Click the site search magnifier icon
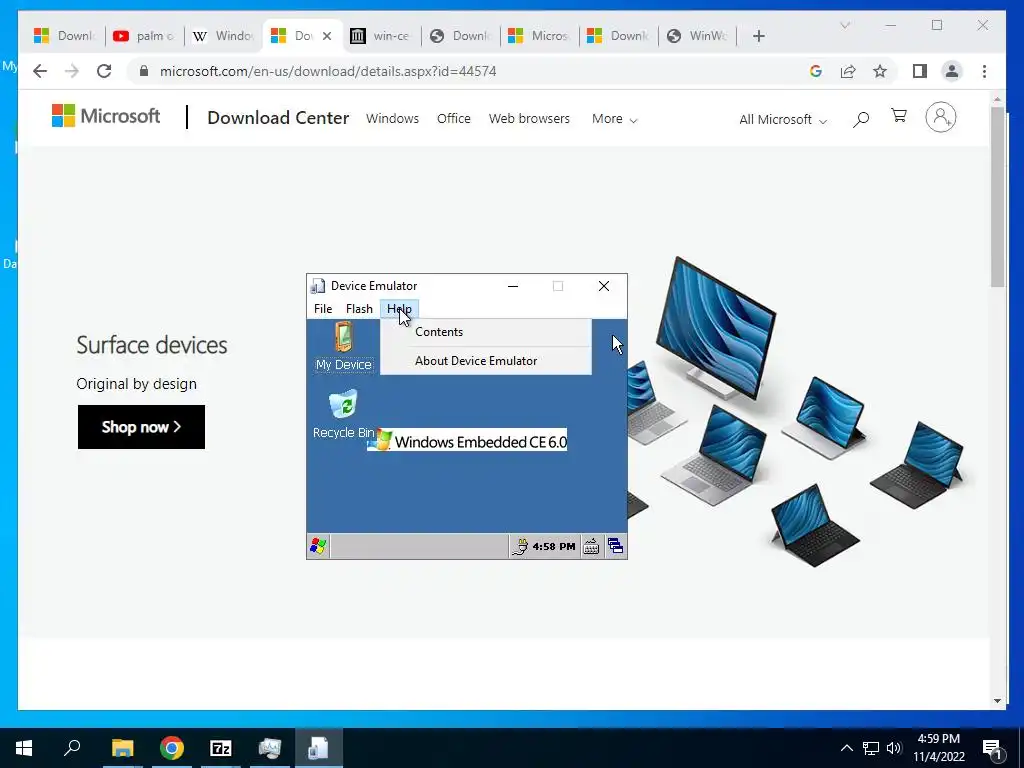This screenshot has height=768, width=1024. 861,119
